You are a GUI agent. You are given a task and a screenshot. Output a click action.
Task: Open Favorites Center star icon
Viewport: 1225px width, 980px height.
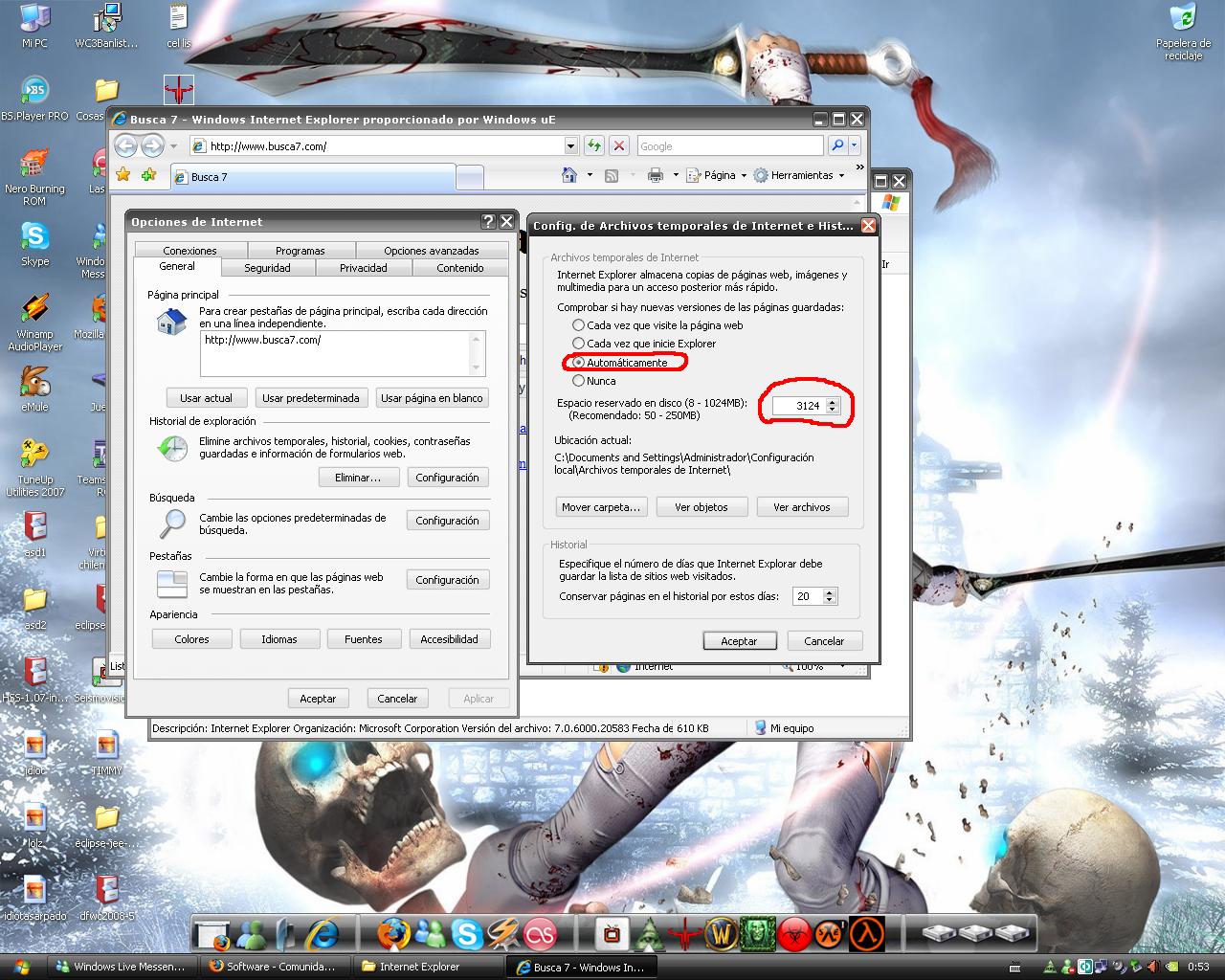(x=122, y=175)
